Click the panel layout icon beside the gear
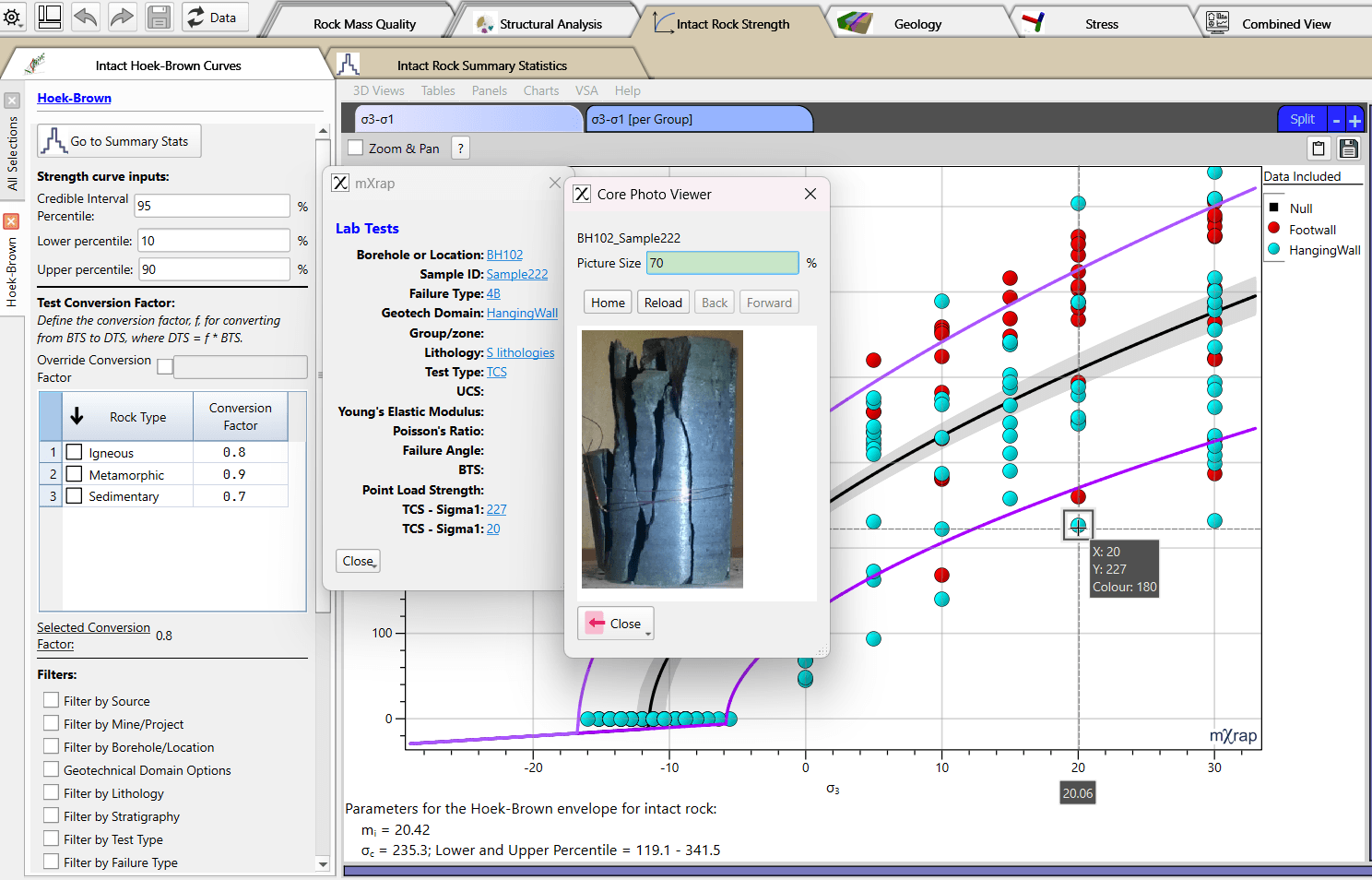The width and height of the screenshot is (1372, 880). (49, 17)
